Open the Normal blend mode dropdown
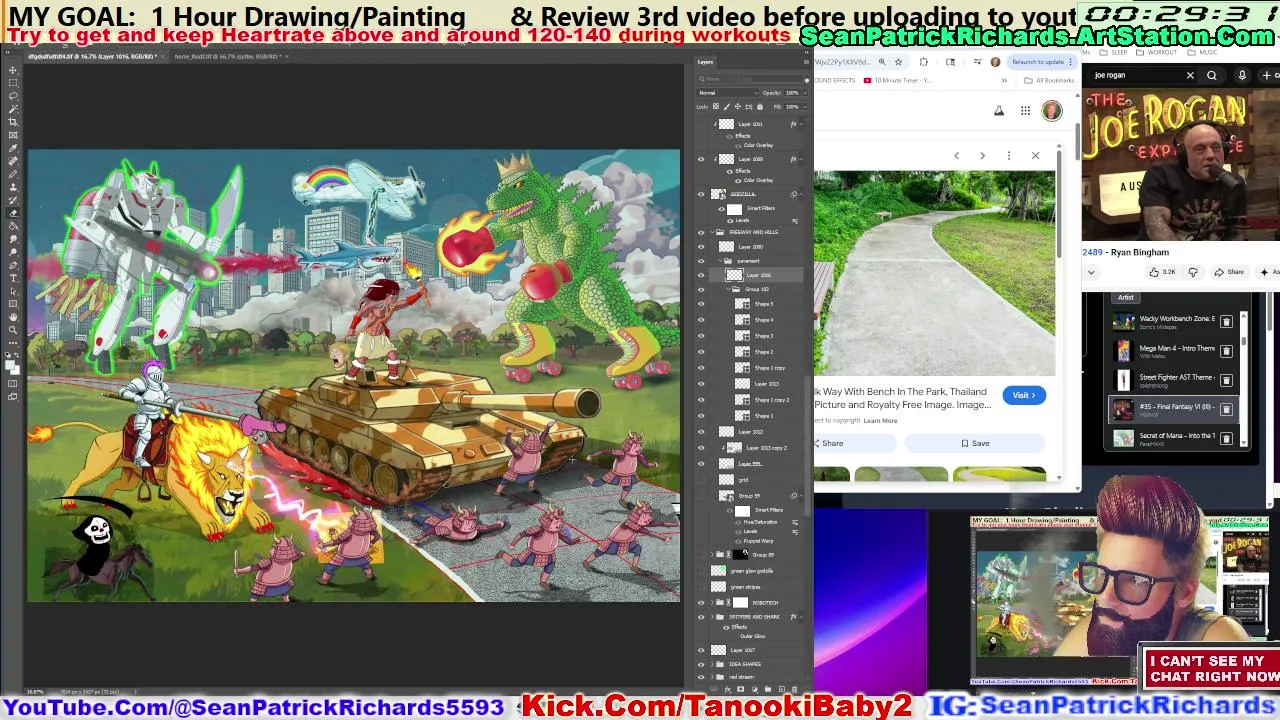Screen dimensions: 1280x720 727,93
